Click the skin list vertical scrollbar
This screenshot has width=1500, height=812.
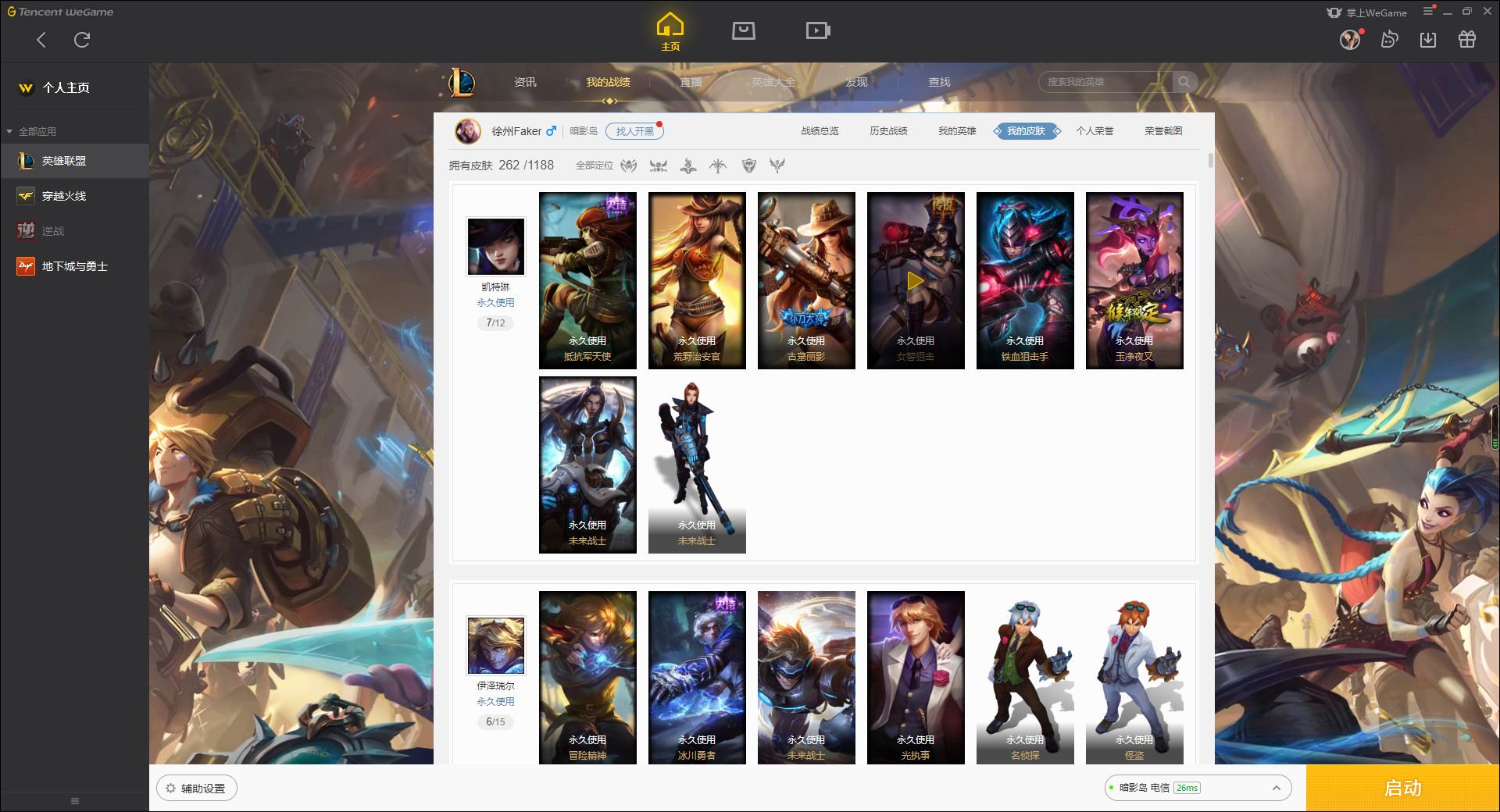(x=1210, y=160)
